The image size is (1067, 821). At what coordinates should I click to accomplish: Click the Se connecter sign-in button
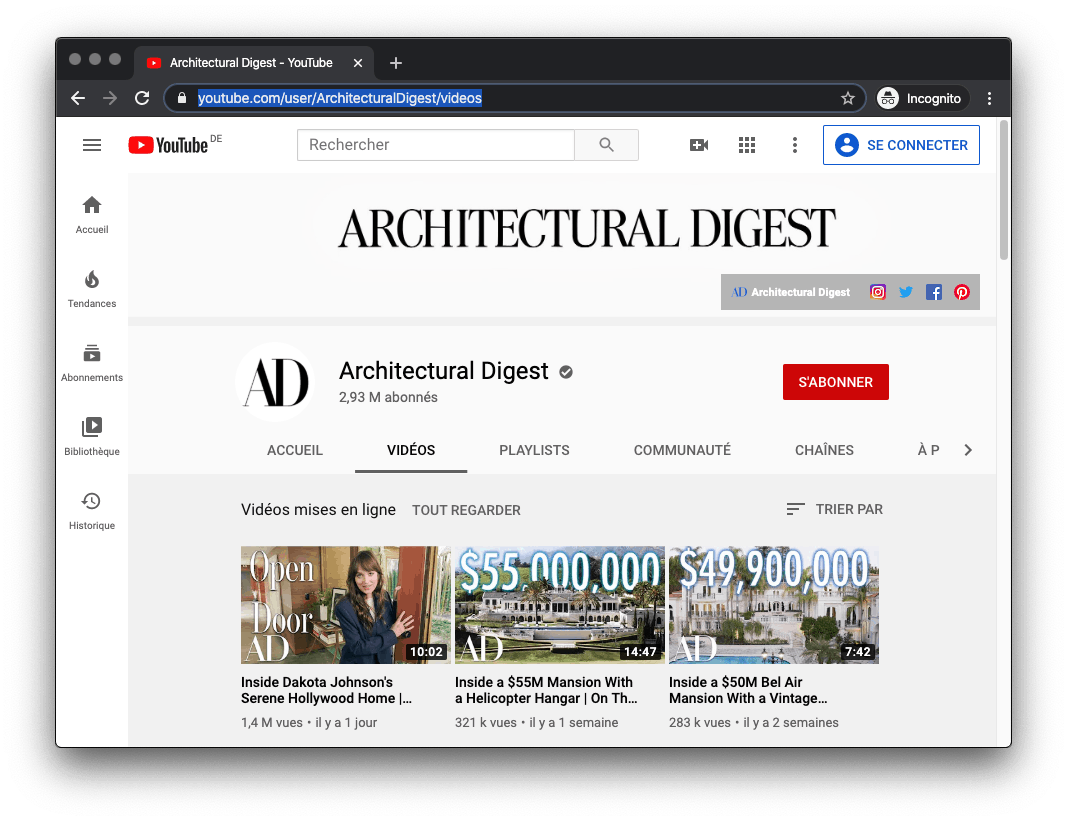[901, 145]
